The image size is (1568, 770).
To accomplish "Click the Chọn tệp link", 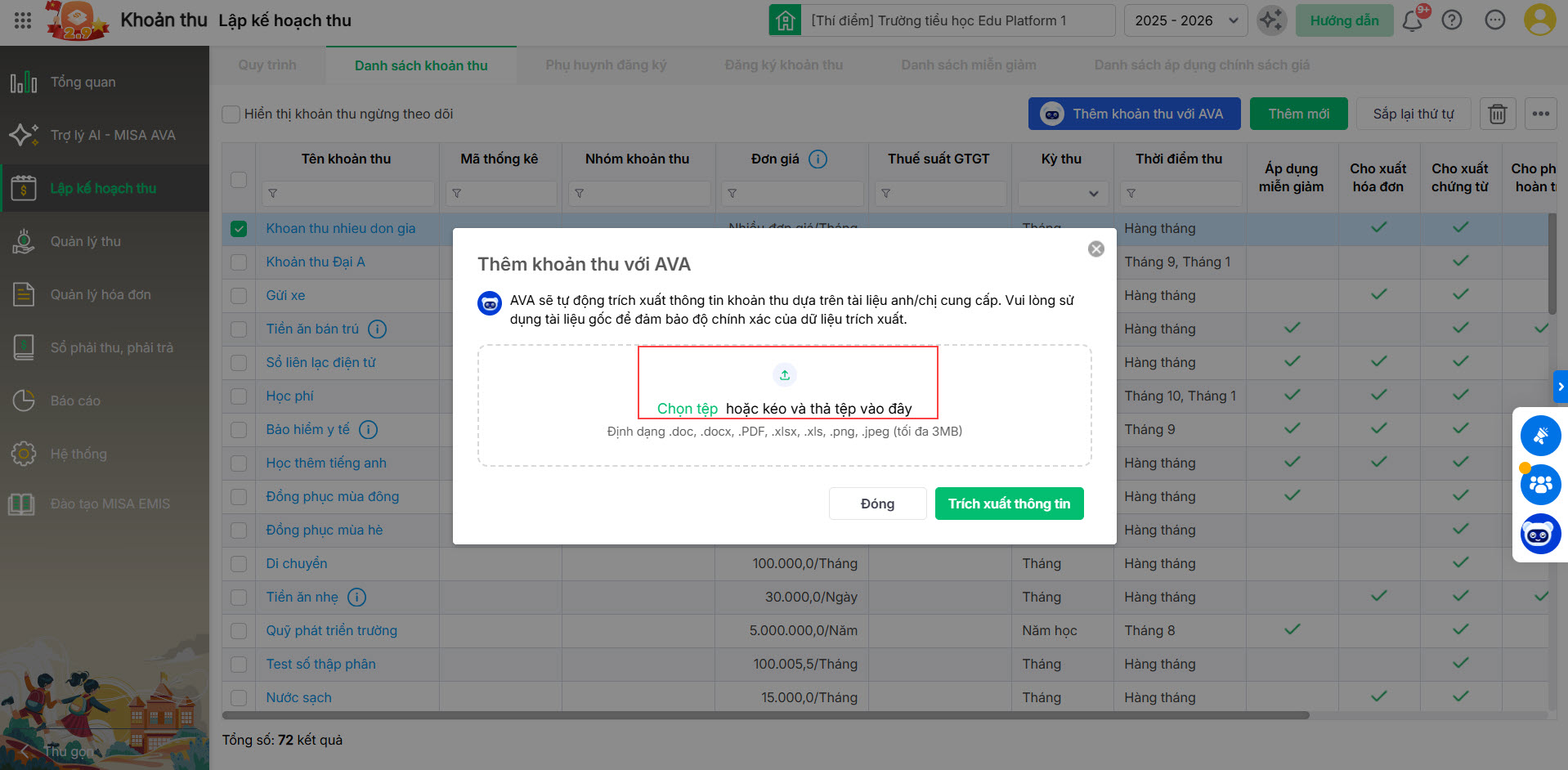I will tap(687, 409).
